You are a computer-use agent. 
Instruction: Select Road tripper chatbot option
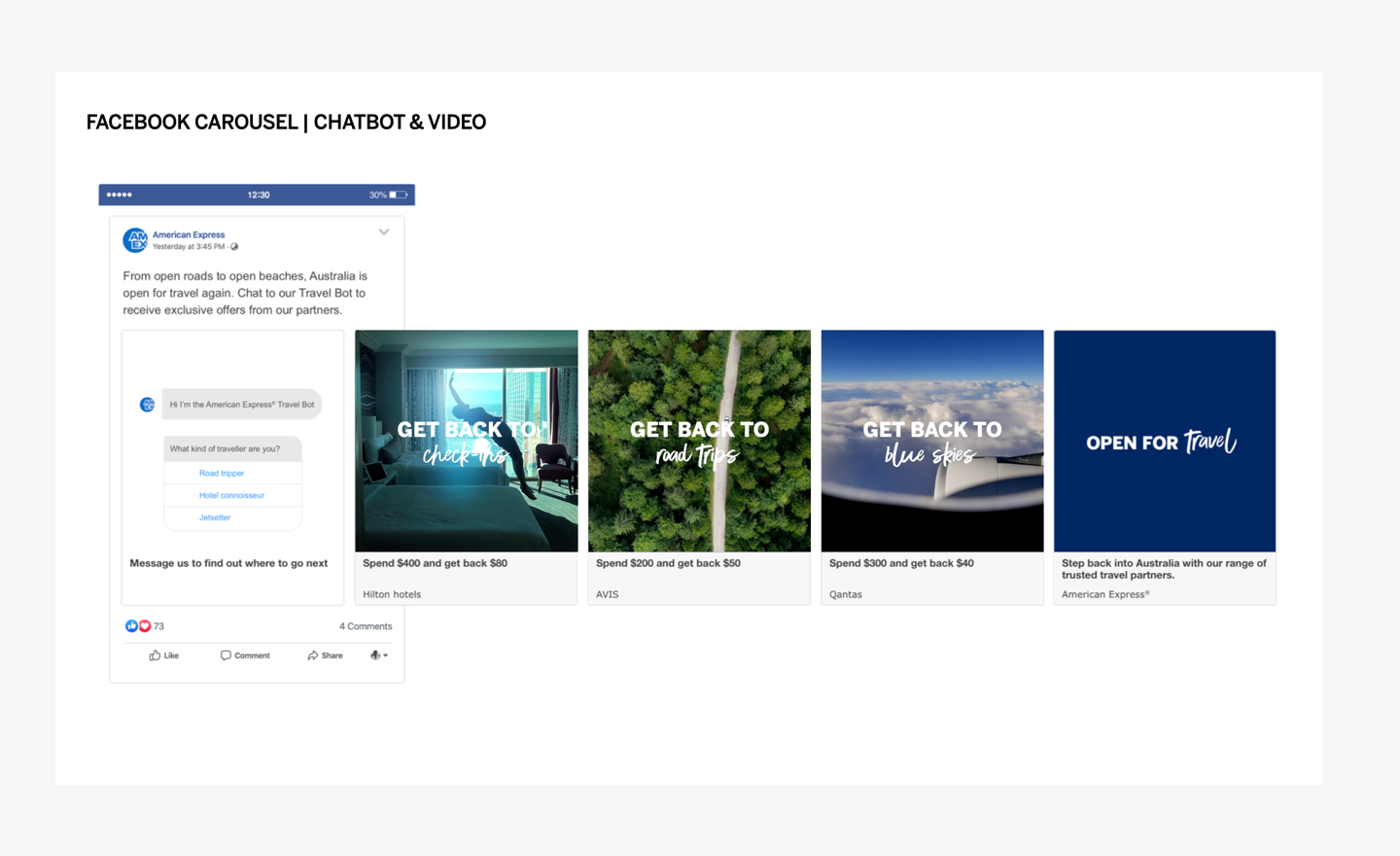(222, 473)
